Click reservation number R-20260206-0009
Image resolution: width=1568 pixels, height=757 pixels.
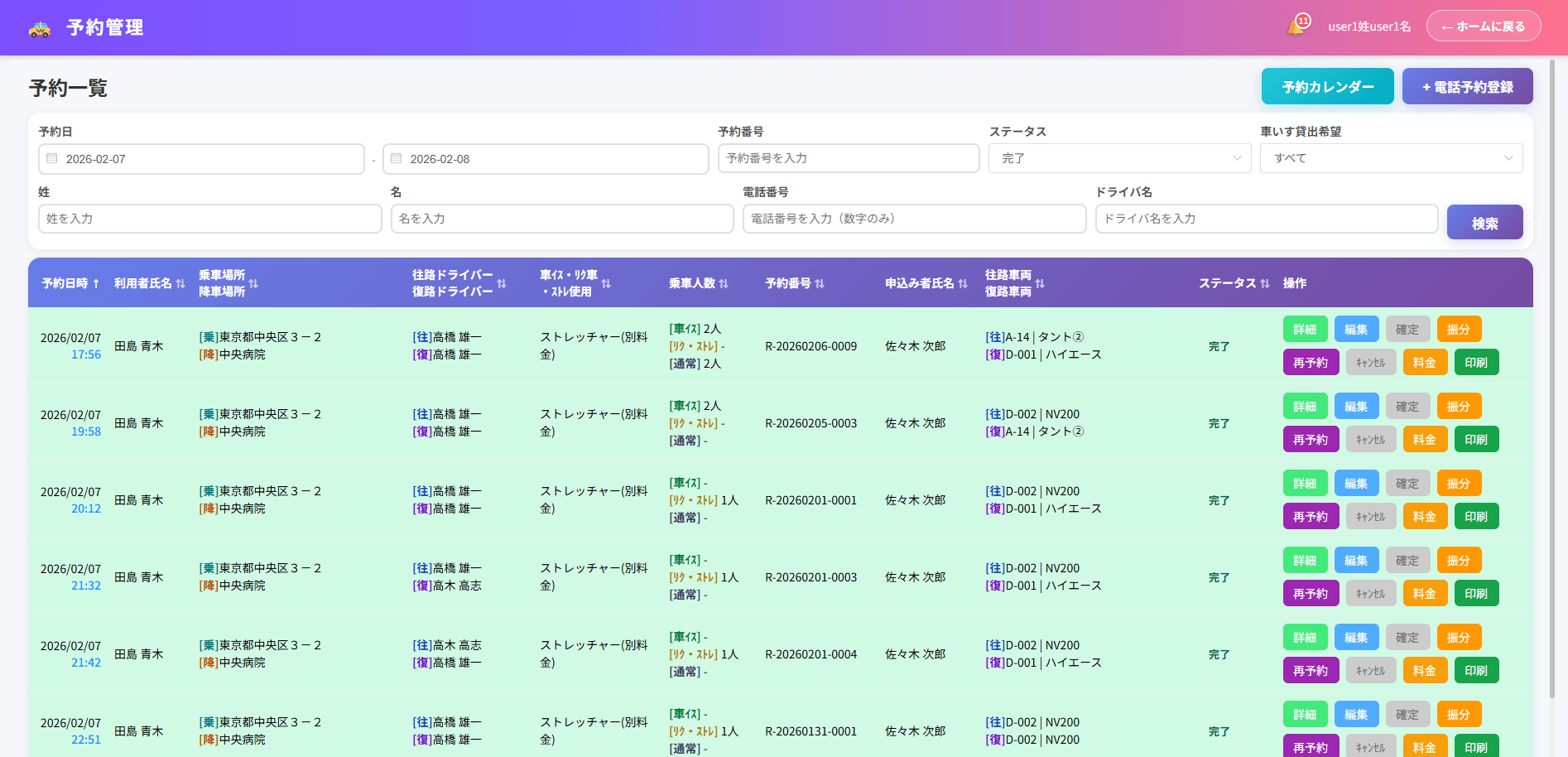pos(810,346)
